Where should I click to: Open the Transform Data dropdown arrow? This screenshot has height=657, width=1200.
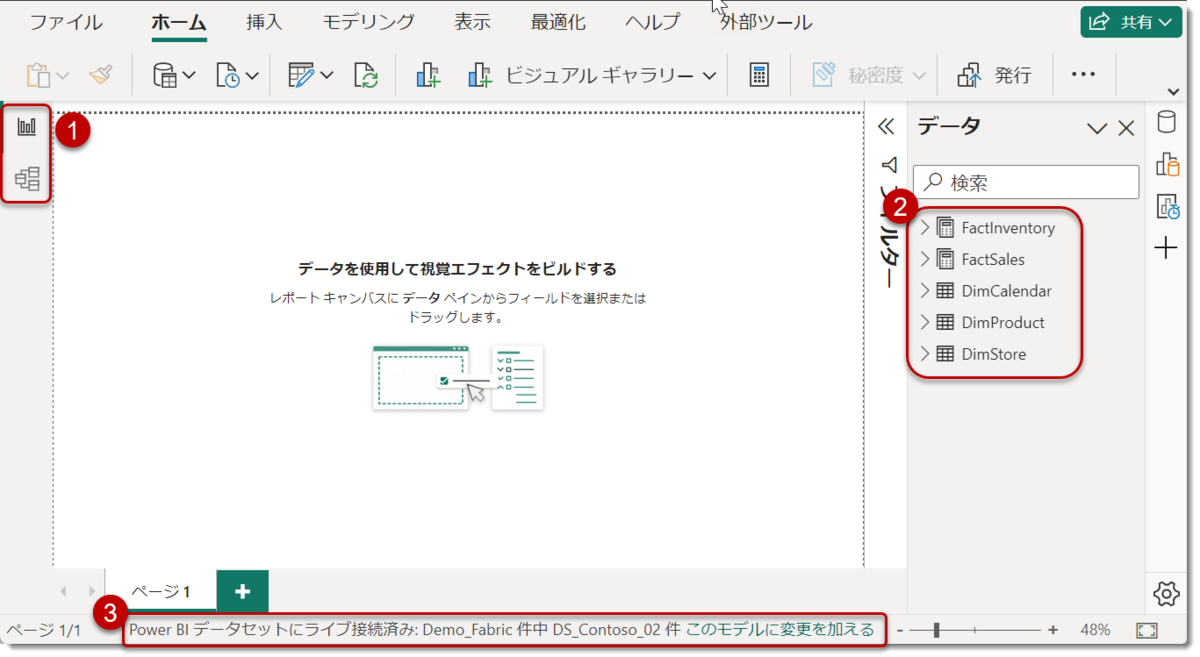click(x=327, y=76)
